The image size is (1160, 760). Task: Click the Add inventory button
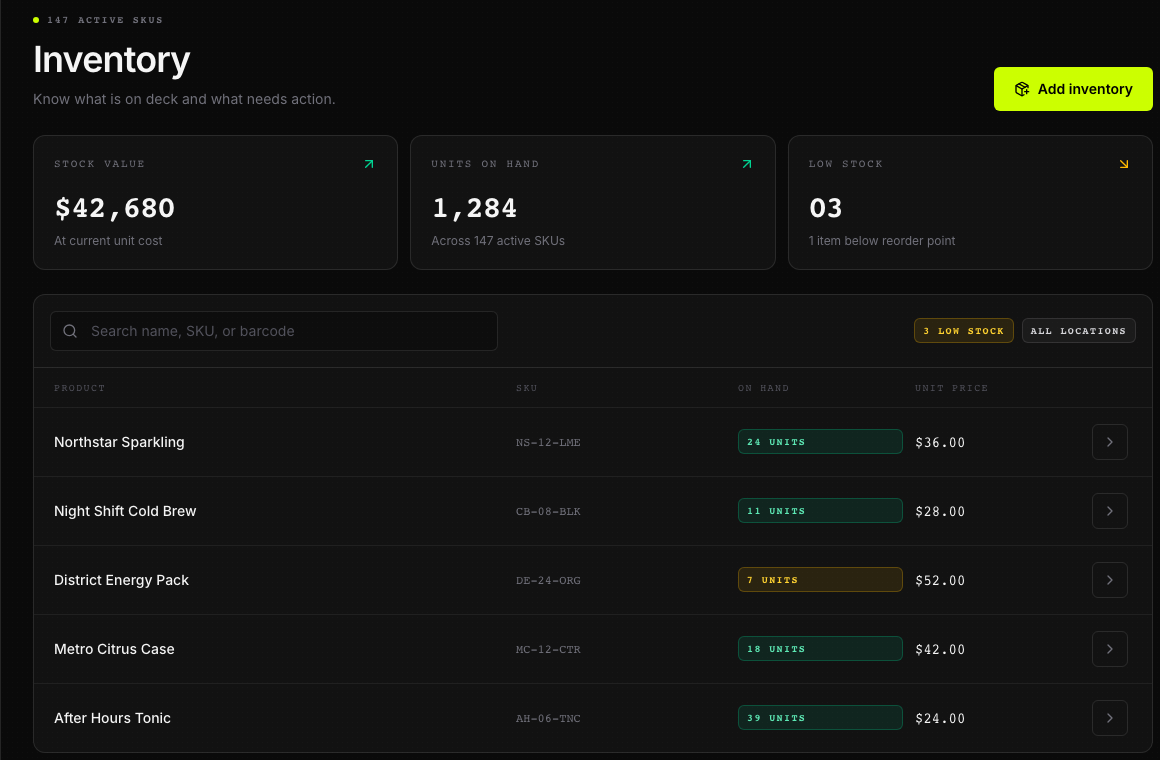click(1073, 89)
